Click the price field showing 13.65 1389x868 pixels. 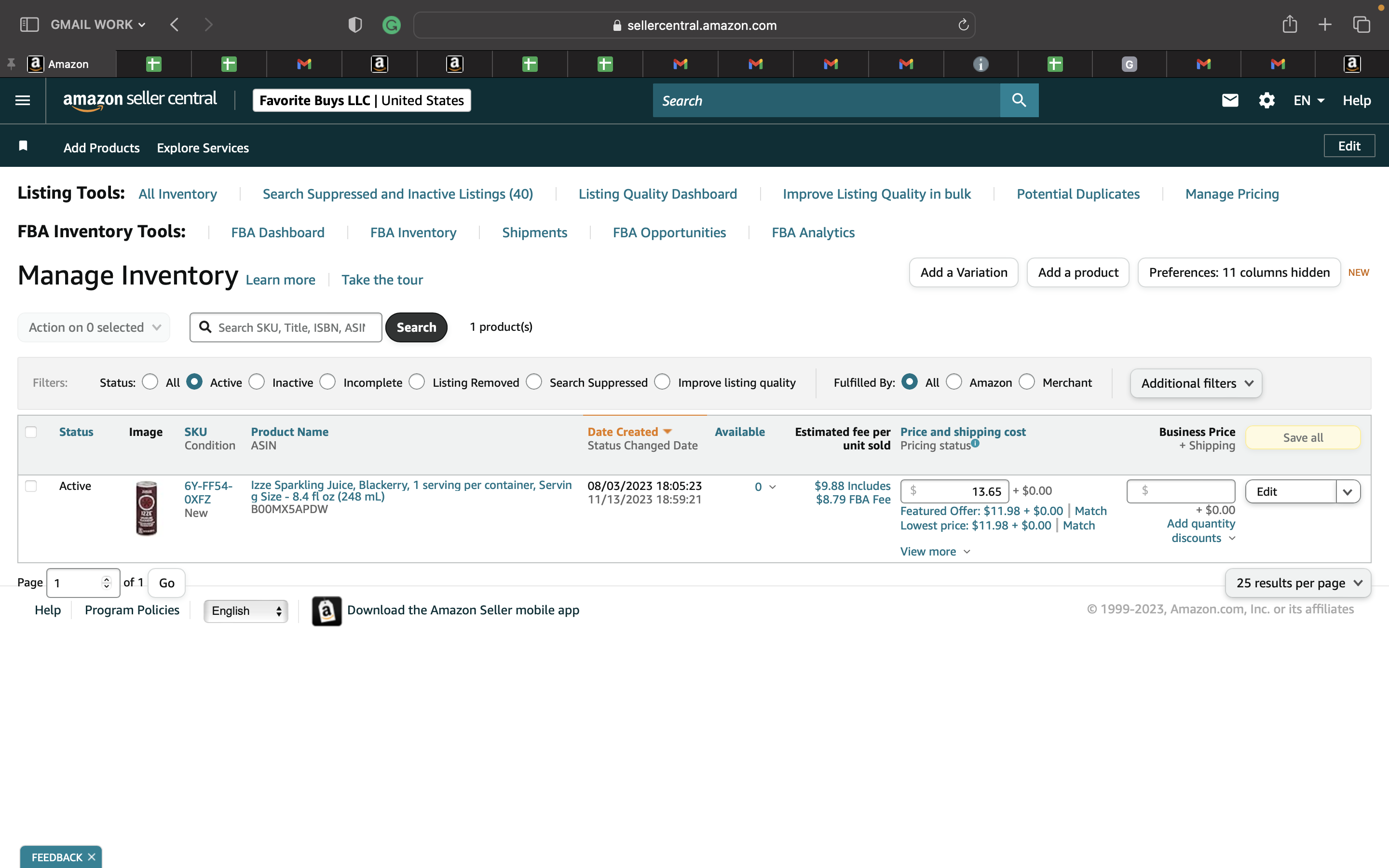tap(954, 491)
